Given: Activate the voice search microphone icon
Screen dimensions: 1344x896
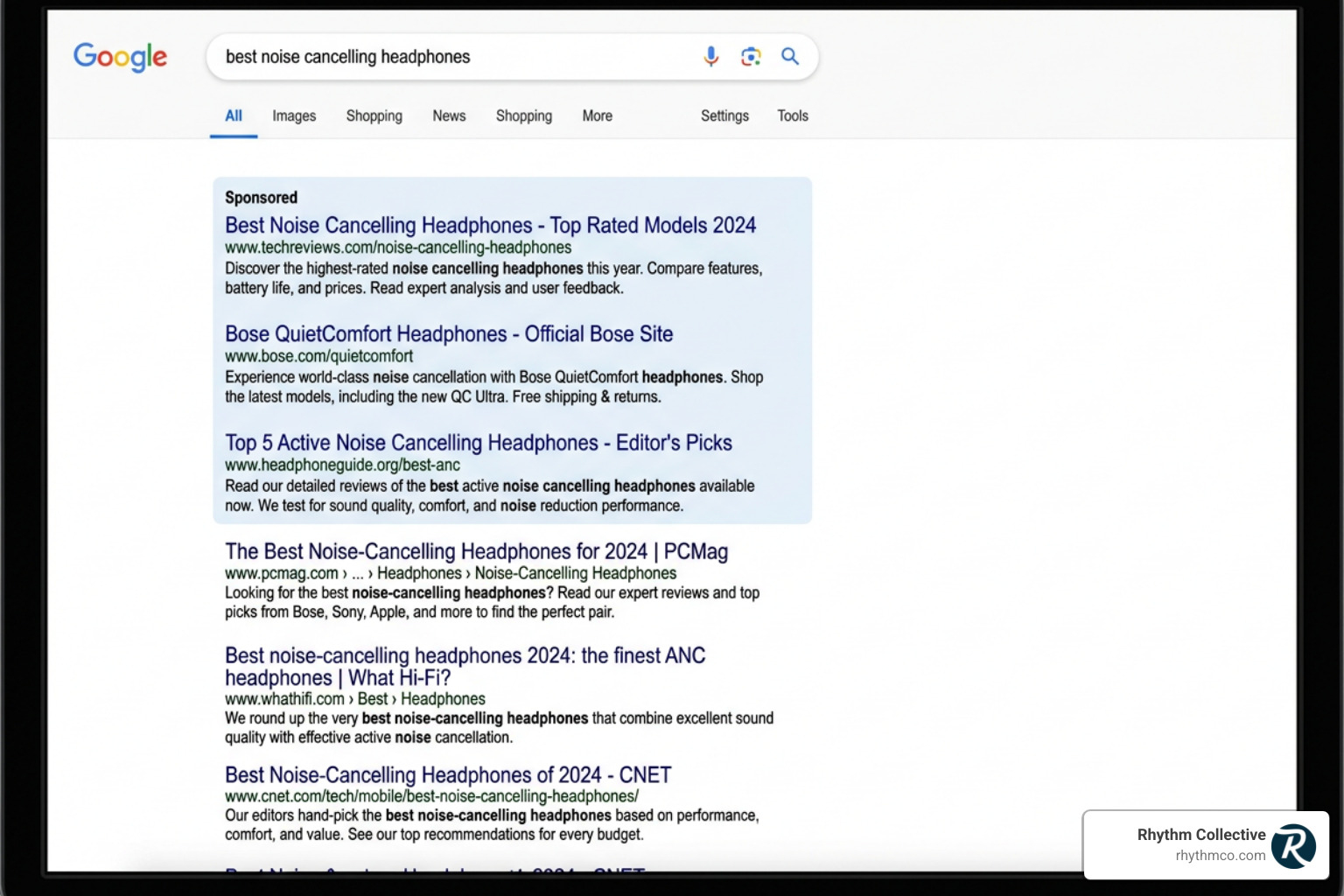Looking at the screenshot, I should click(710, 56).
